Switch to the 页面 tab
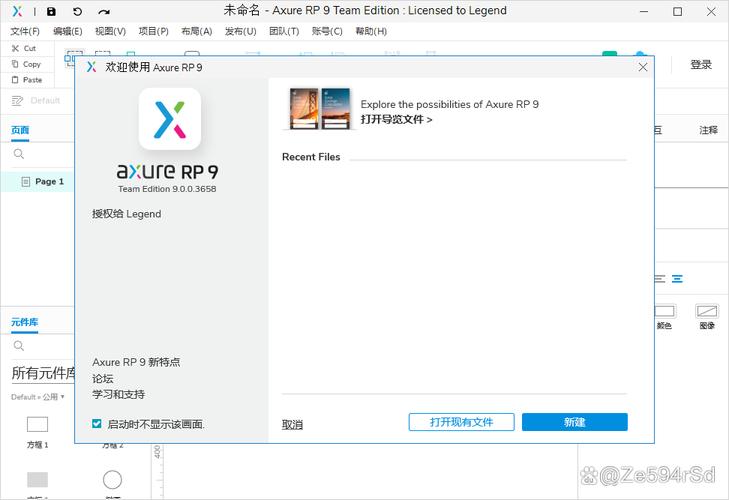This screenshot has height=500, width=729. point(20,130)
